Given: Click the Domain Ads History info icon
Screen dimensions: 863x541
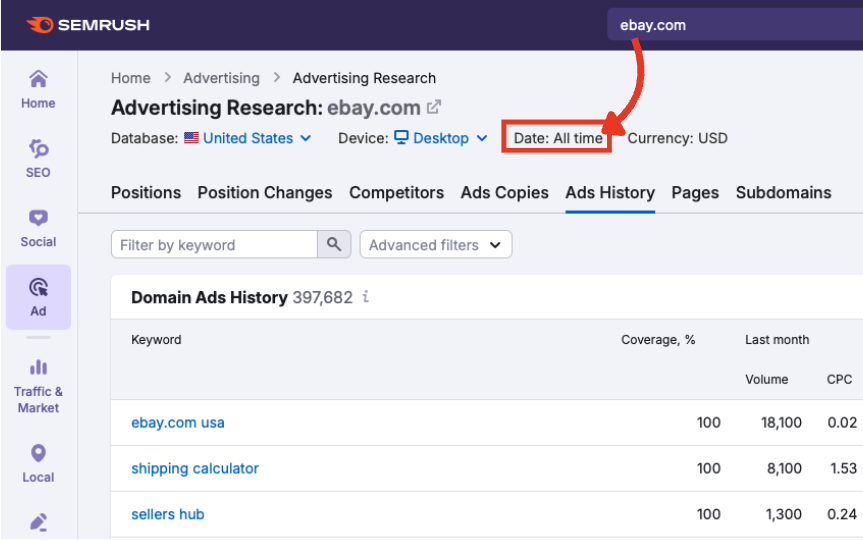Looking at the screenshot, I should pos(366,297).
